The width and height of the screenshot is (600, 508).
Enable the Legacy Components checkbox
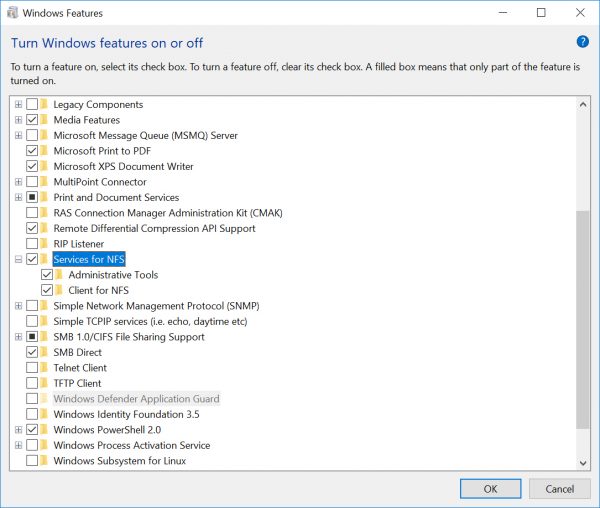coord(32,104)
